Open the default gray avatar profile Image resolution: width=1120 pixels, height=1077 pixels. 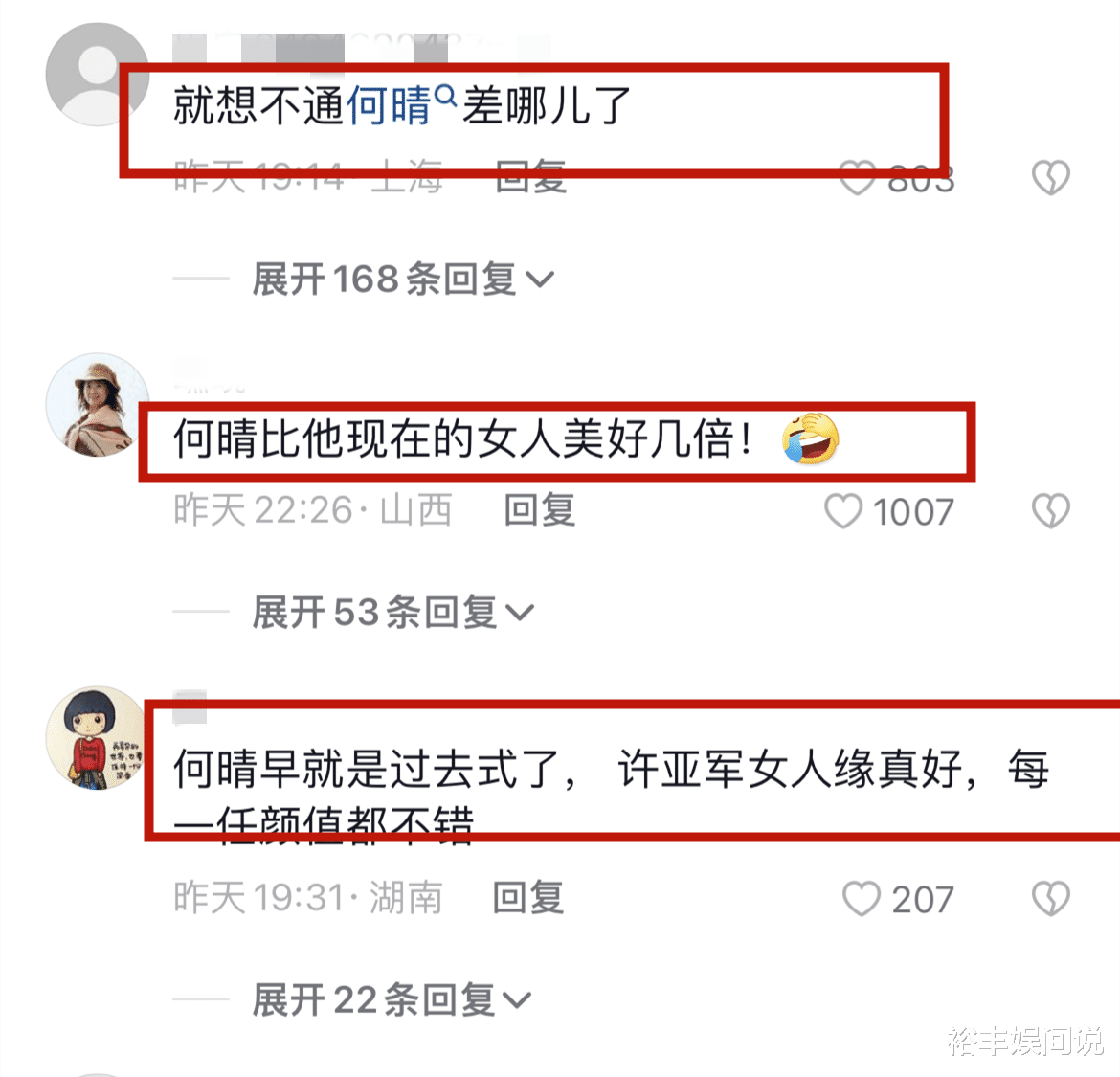point(97,75)
